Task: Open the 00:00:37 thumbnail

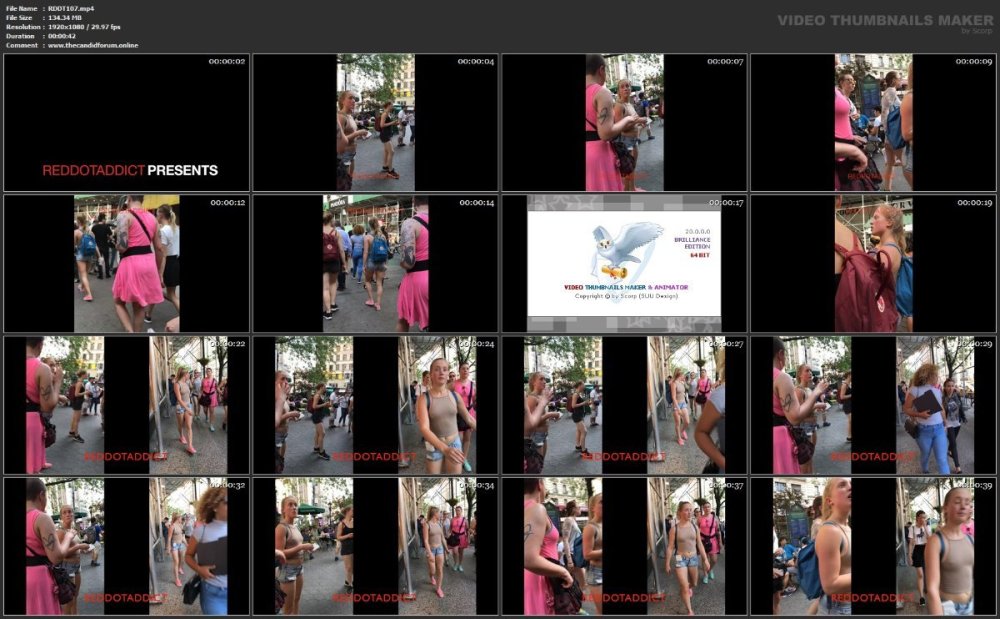Action: [x=624, y=546]
